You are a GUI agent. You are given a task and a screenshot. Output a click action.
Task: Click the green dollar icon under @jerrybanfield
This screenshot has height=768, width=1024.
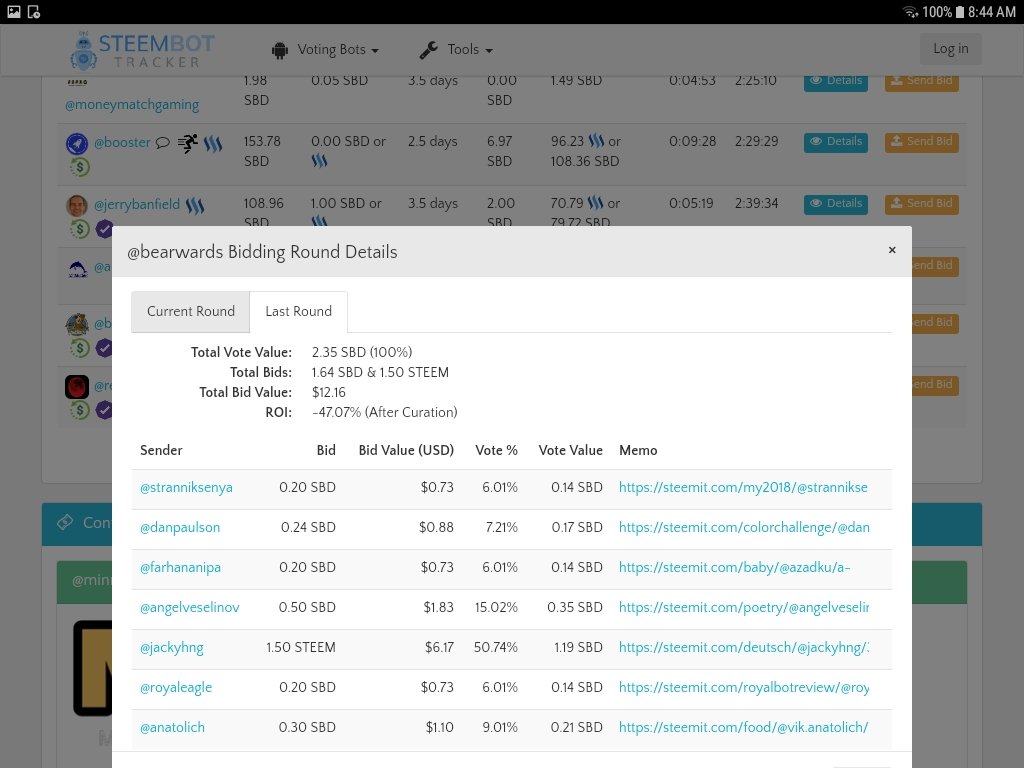pyautogui.click(x=80, y=229)
